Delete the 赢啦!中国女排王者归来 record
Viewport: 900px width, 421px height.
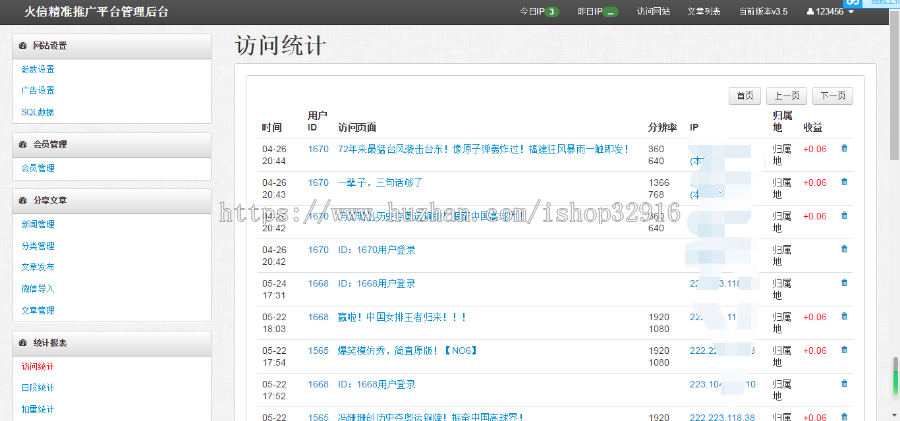click(844, 317)
